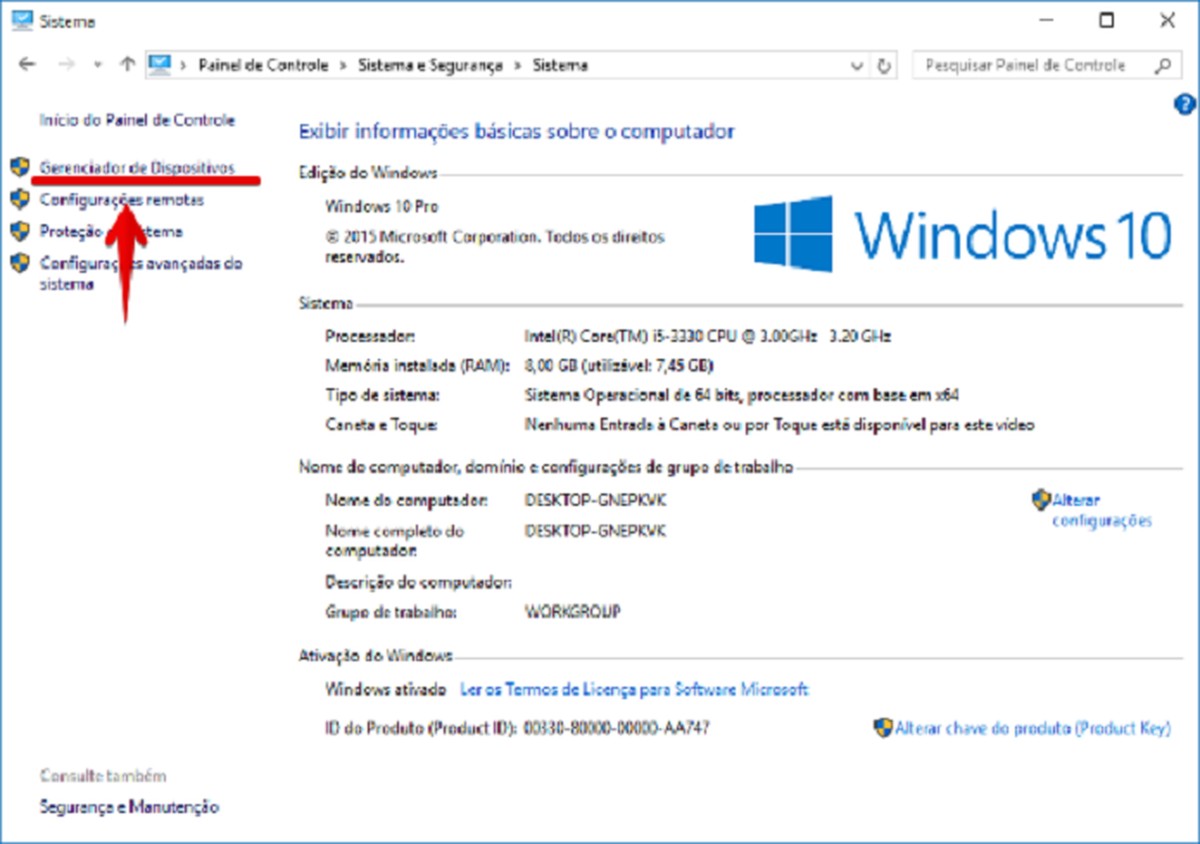Viewport: 1200px width, 844px height.
Task: Click the refresh icon in the address bar
Action: tap(885, 65)
